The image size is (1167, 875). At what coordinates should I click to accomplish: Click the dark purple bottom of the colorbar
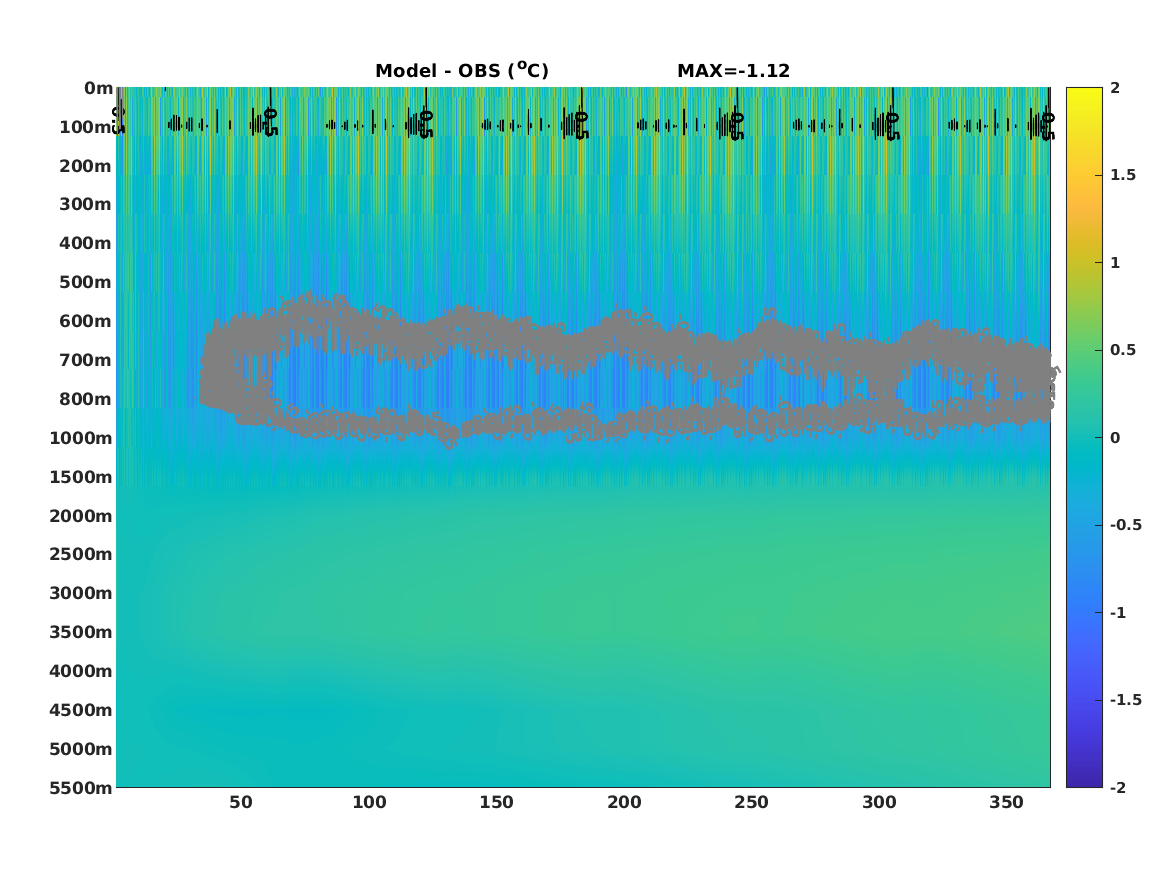pos(1084,780)
